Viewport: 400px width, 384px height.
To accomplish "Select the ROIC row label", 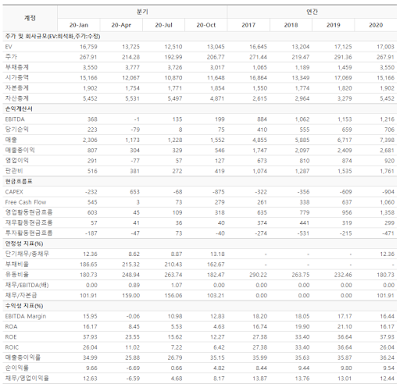I will [x=12, y=347].
